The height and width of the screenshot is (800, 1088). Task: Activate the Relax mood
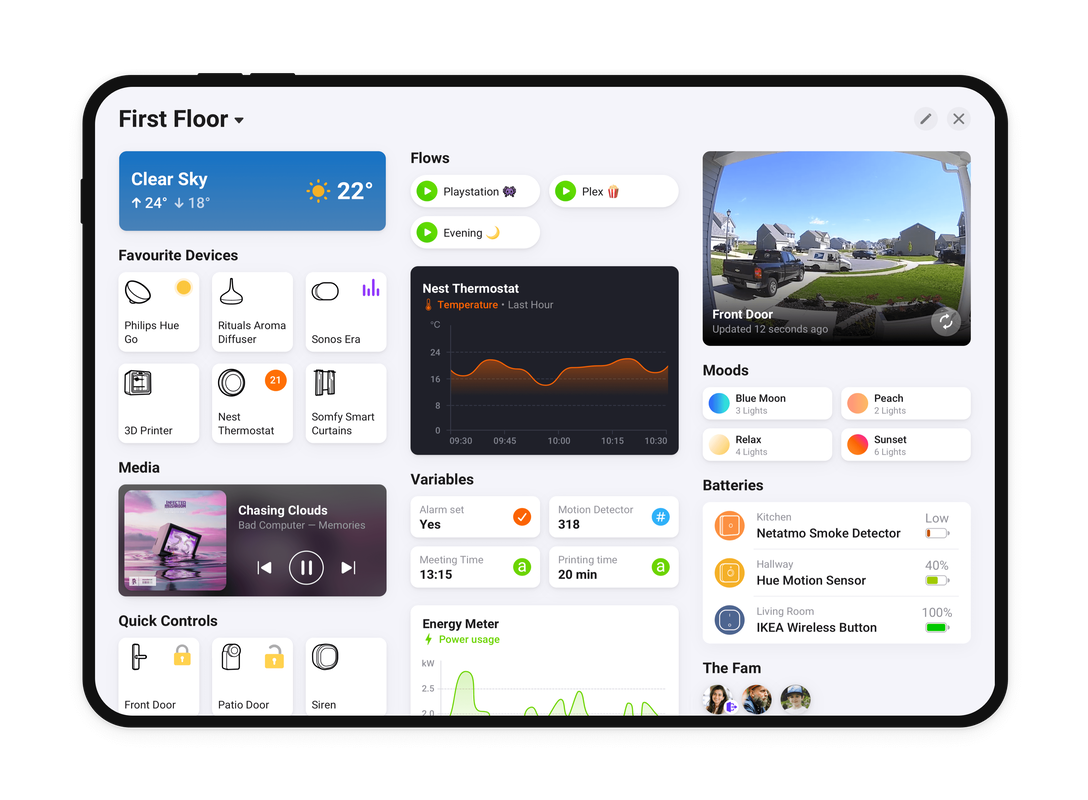(767, 445)
